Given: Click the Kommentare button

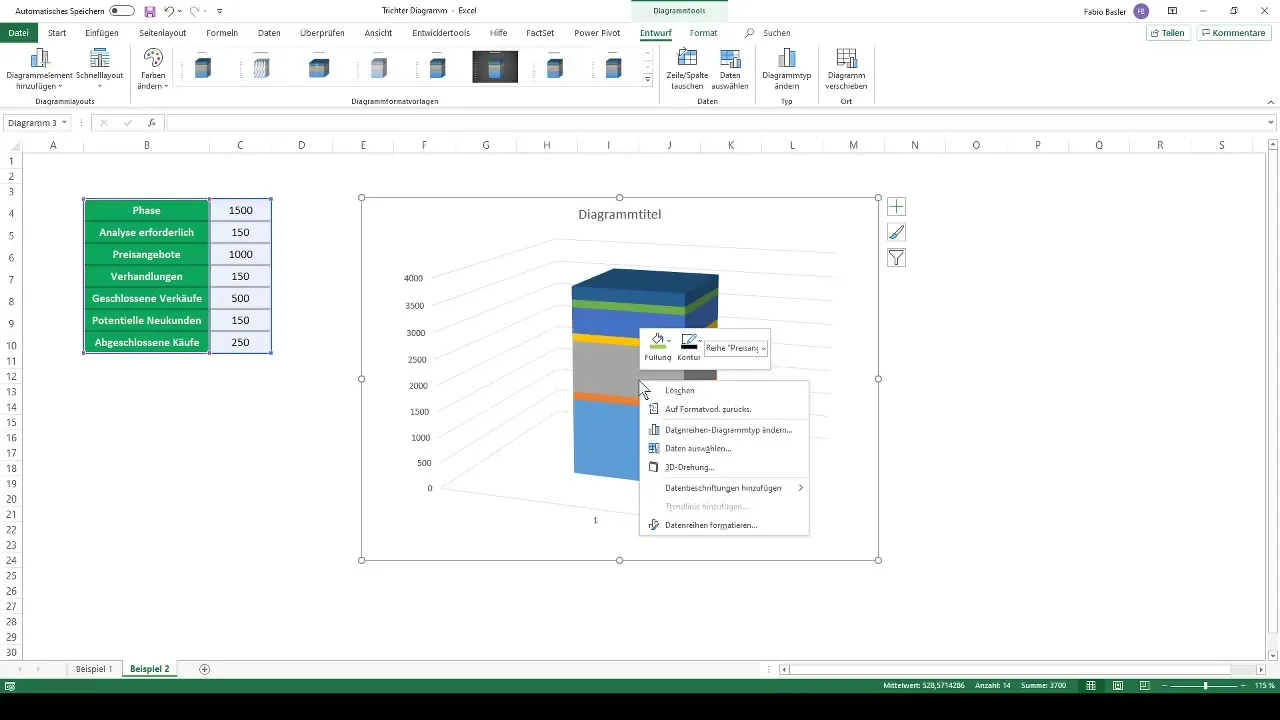Looking at the screenshot, I should point(1233,33).
